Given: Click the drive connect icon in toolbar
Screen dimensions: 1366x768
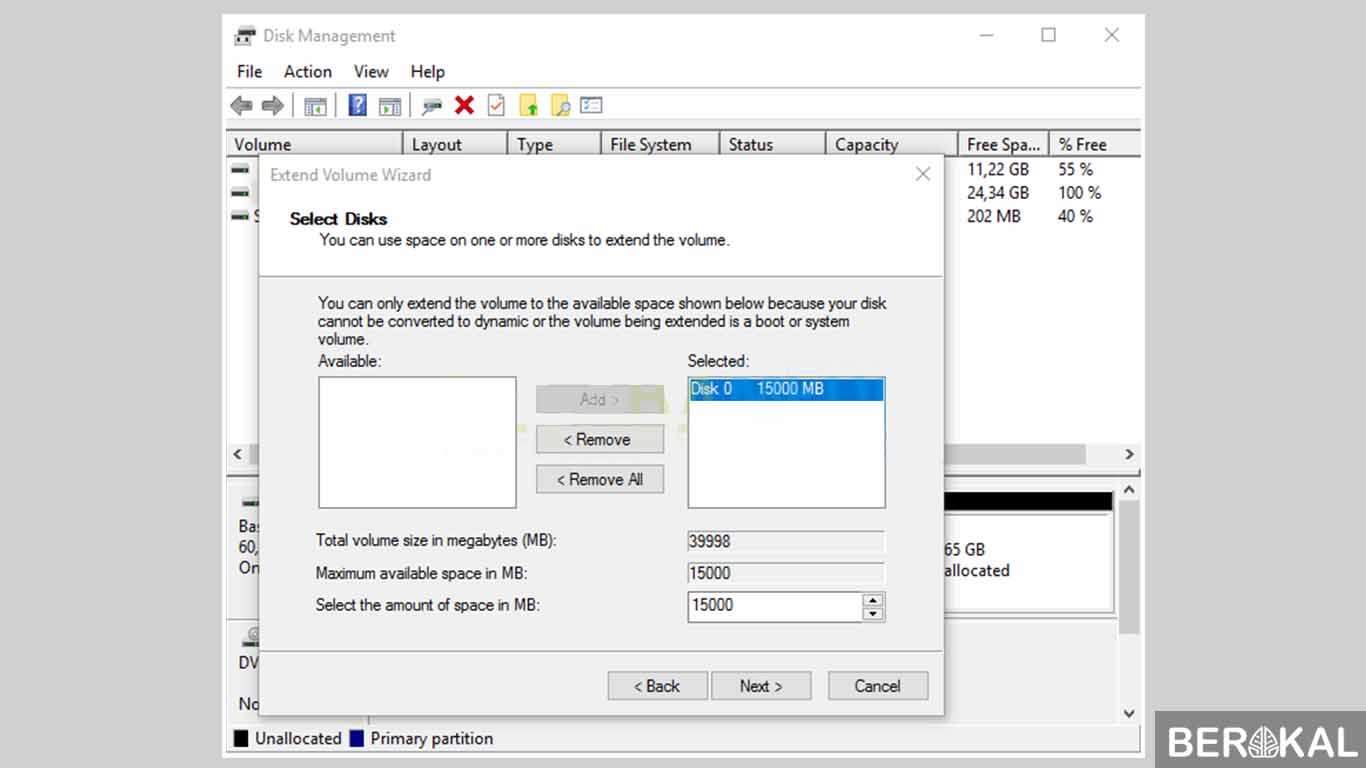Looking at the screenshot, I should (432, 106).
